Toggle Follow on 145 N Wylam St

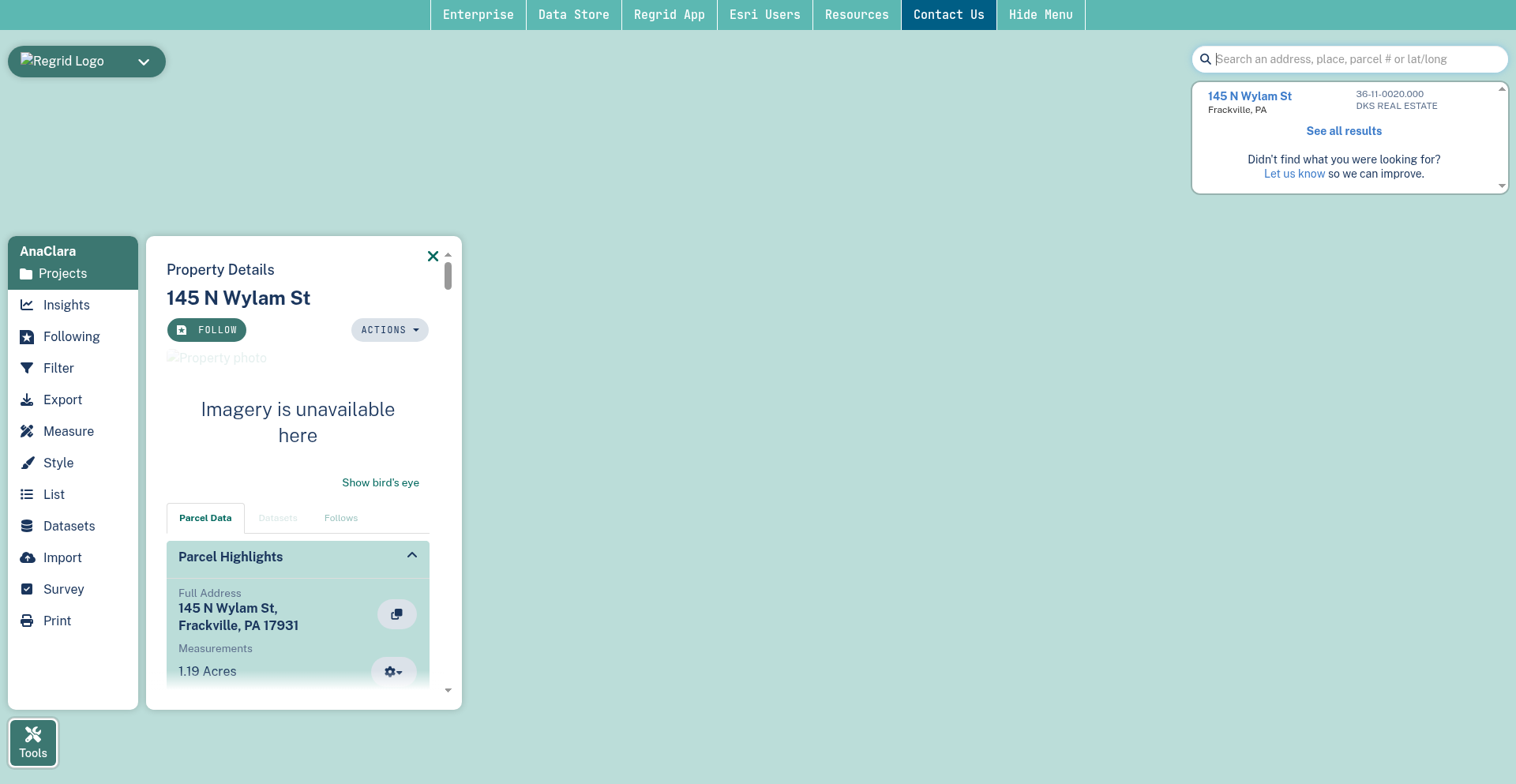click(x=207, y=330)
